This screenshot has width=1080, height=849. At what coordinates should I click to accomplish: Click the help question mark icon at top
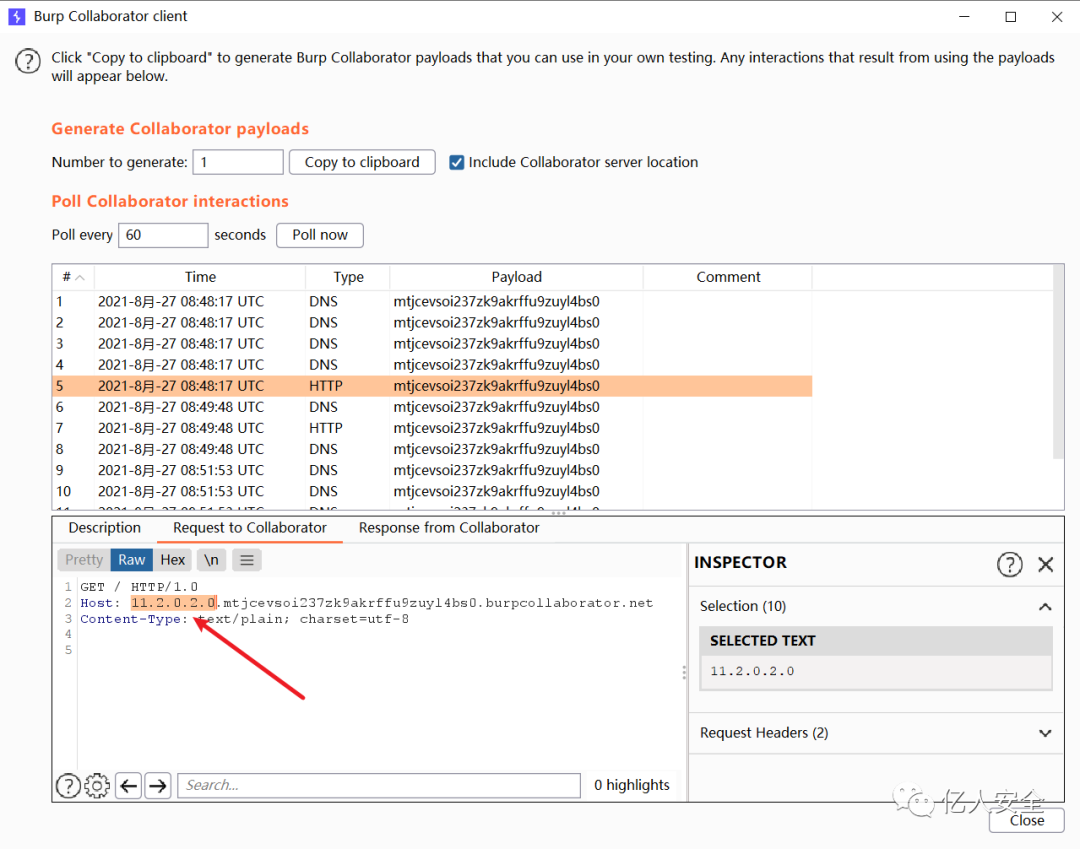(28, 61)
